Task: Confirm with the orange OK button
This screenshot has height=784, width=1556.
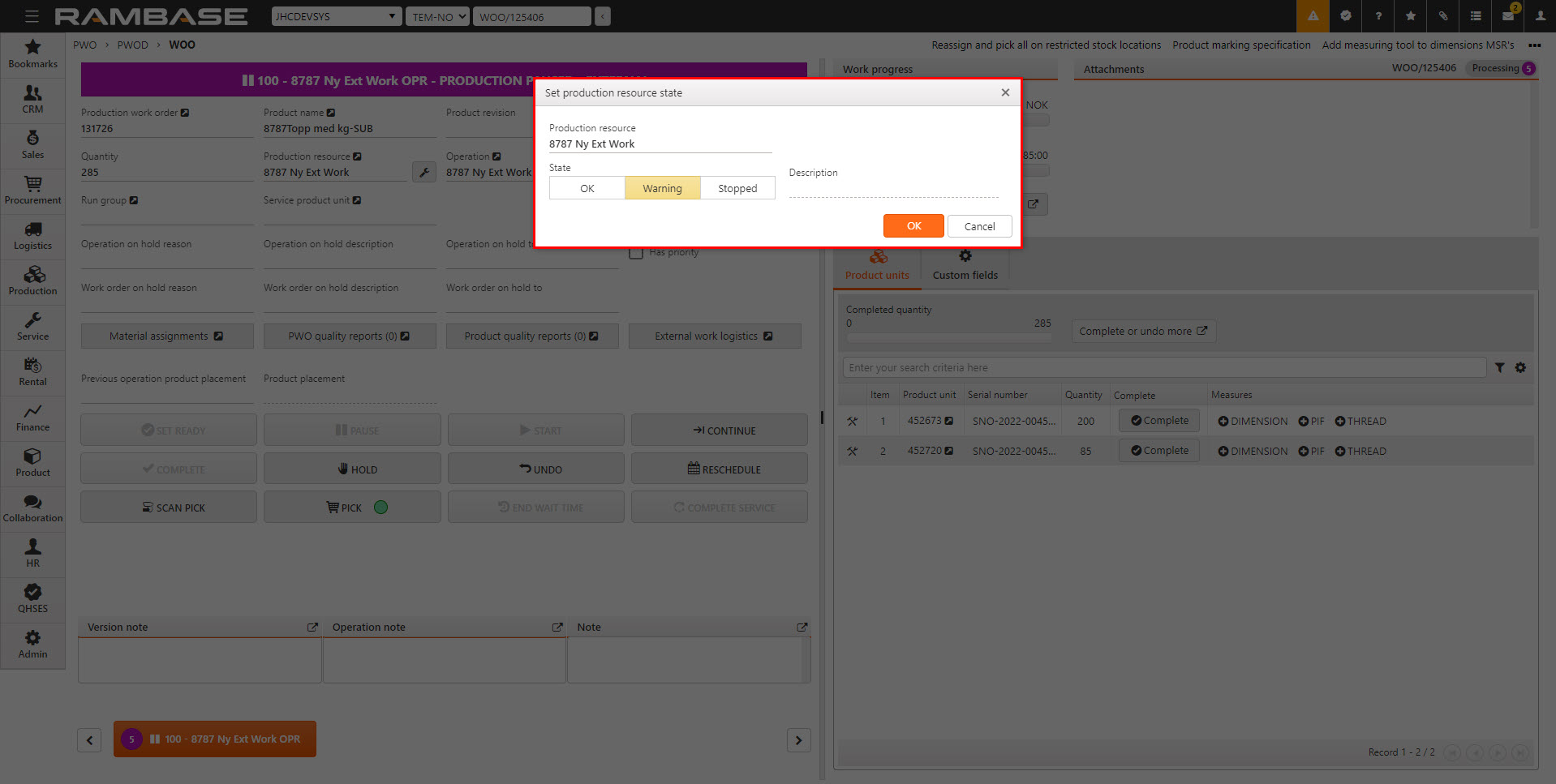Action: pos(913,226)
